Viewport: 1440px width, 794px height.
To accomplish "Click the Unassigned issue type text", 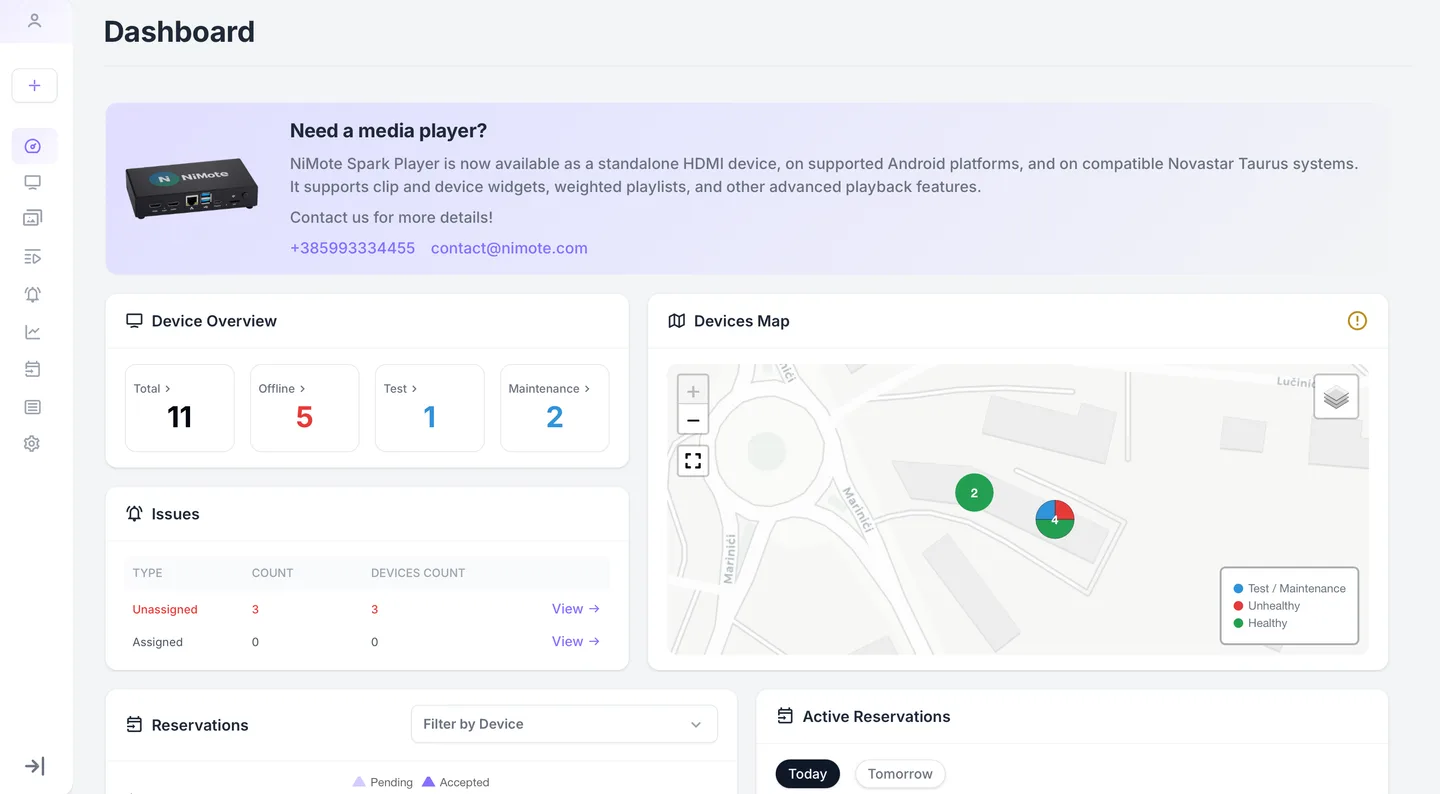I will click(165, 610).
